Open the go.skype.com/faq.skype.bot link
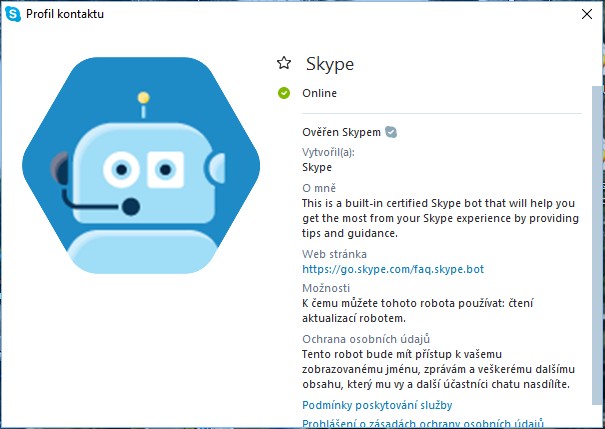Viewport: 605px width, 429px height. tap(393, 269)
